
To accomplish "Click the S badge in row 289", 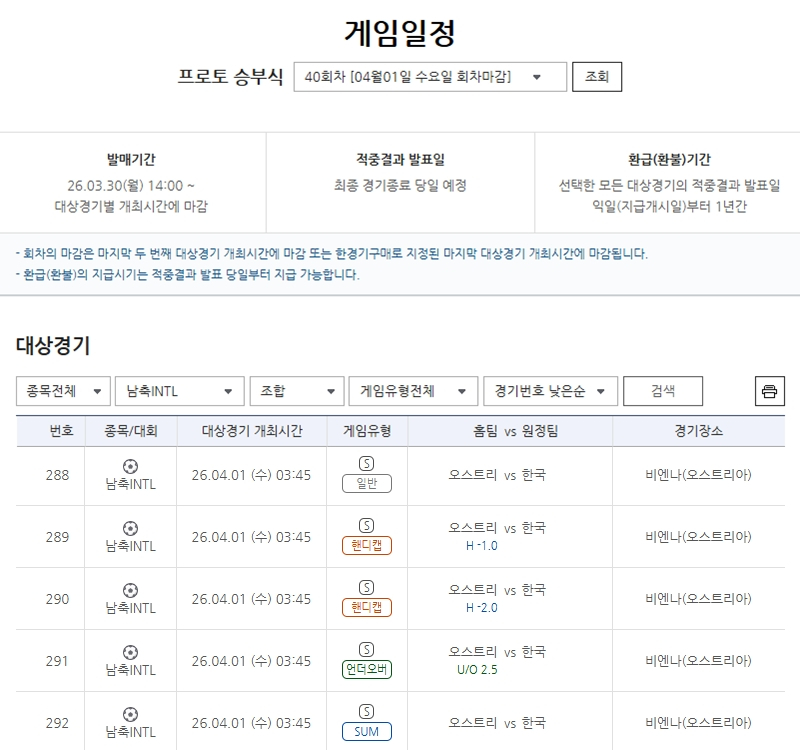I will coord(366,526).
